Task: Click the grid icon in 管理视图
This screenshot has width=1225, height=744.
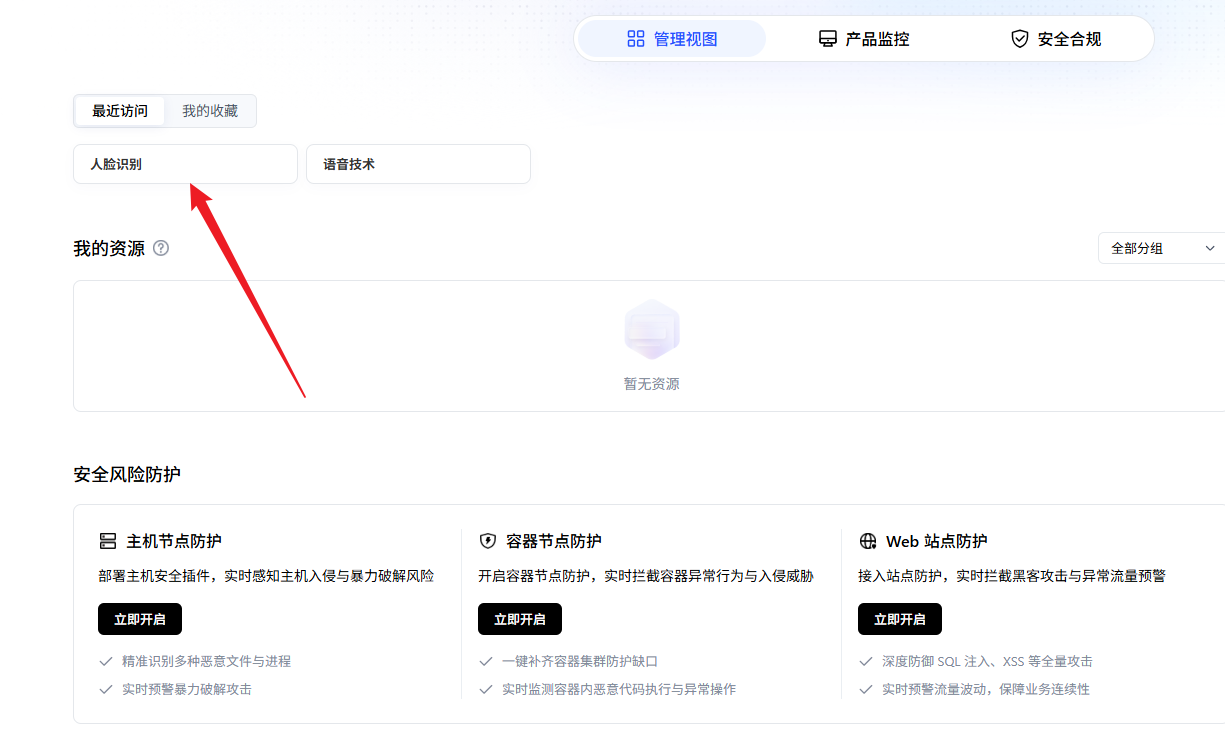Action: 636,39
